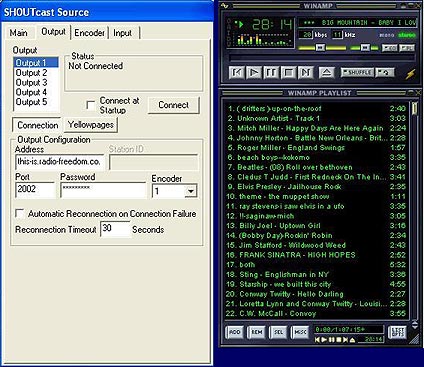Select playlist track 13 Billy Joel
This screenshot has height=367, width=424.
coord(316,226)
